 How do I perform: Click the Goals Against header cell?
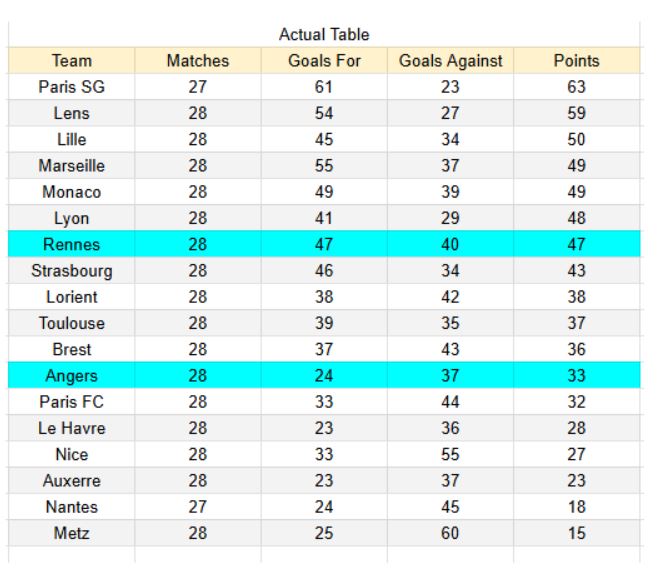pyautogui.click(x=450, y=61)
